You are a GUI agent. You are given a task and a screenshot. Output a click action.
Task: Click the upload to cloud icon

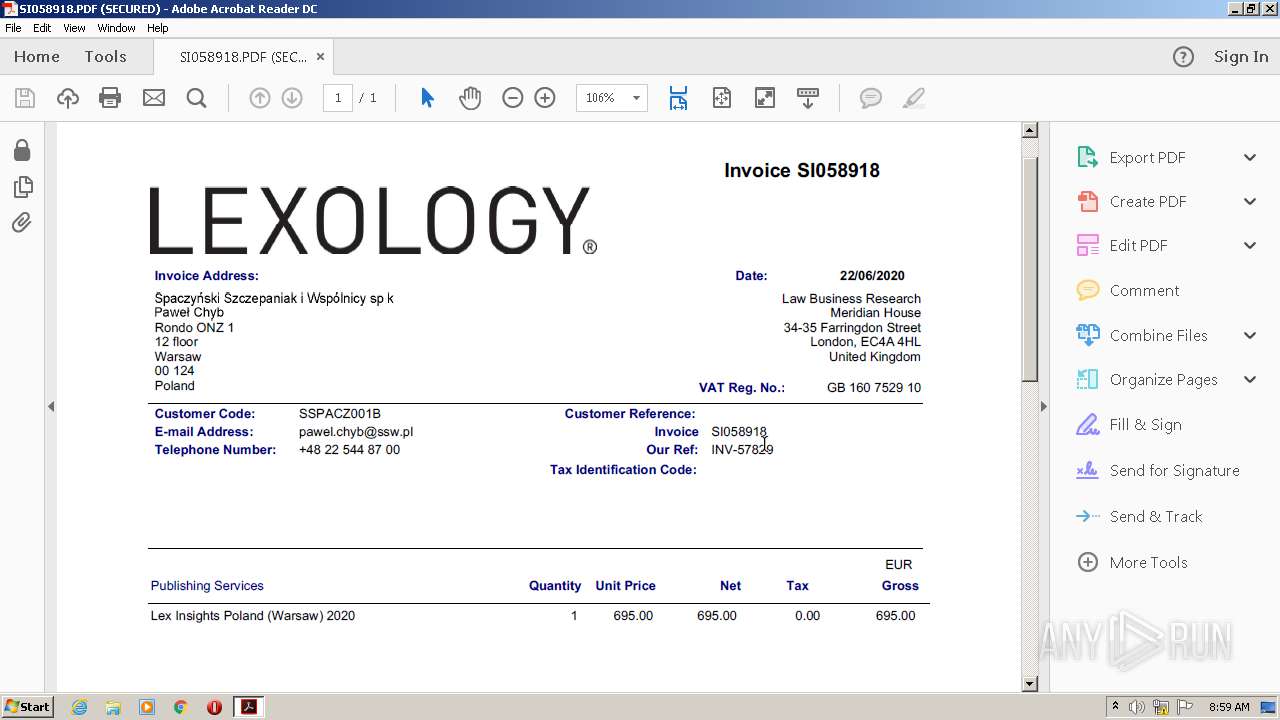[67, 98]
